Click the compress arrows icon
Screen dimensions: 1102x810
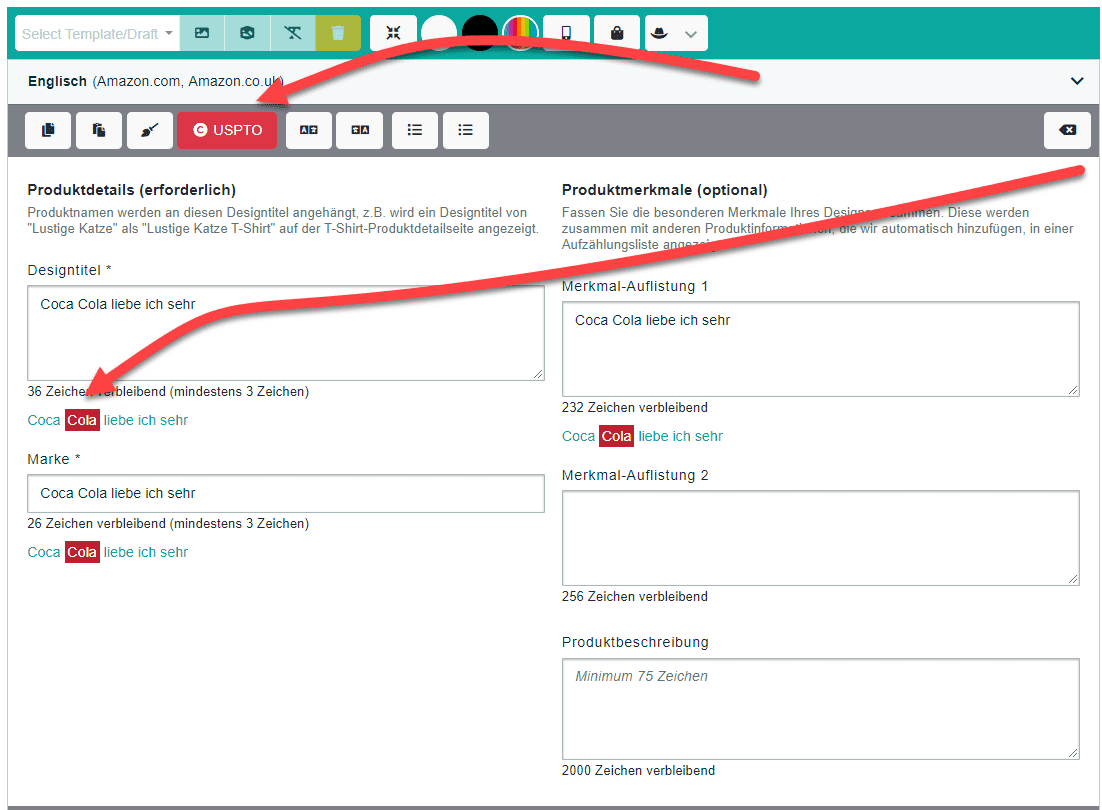[x=393, y=33]
